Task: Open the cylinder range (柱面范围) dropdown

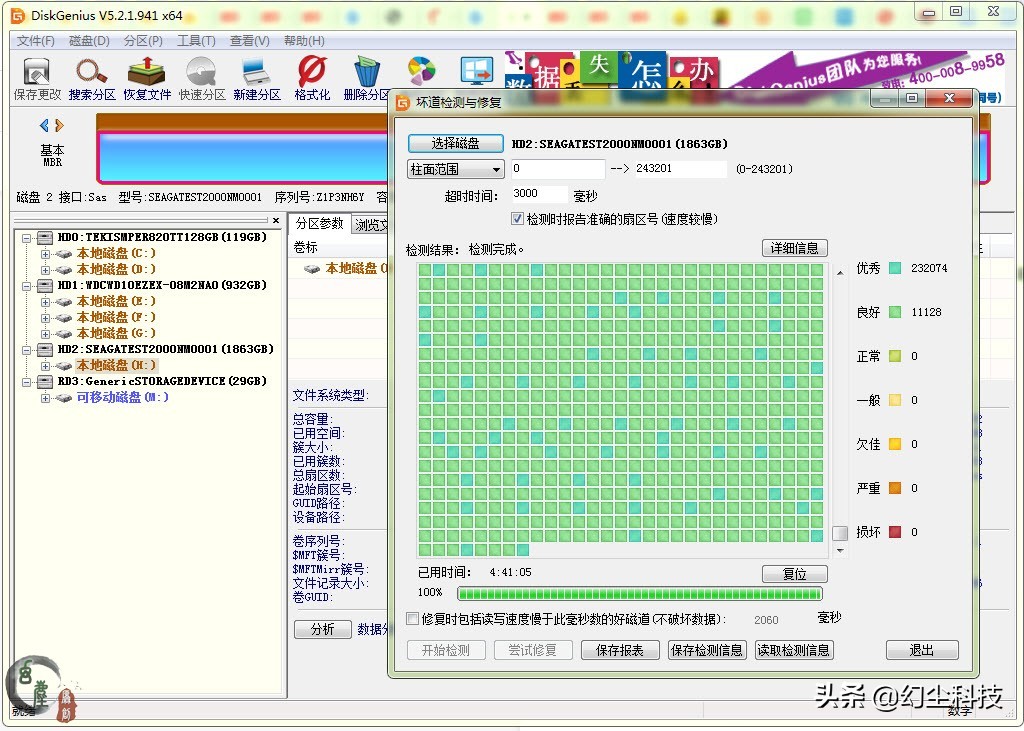Action: [x=455, y=169]
